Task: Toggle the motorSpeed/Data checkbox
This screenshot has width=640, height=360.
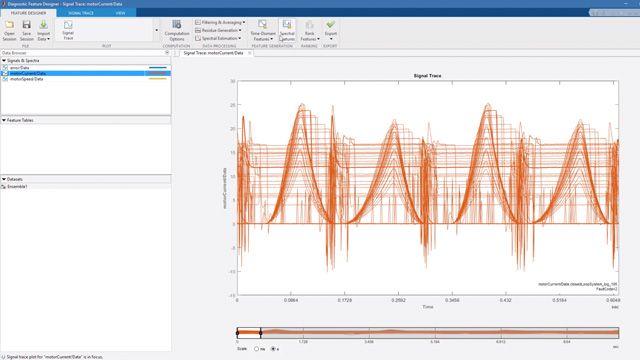Action: click(x=5, y=79)
